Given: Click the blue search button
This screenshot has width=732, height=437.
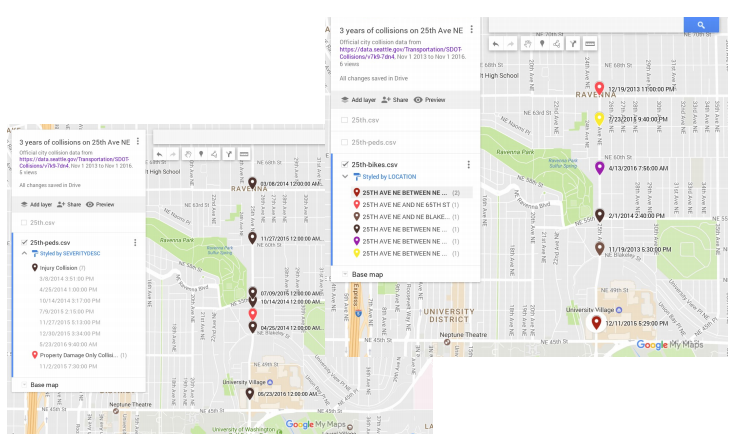Looking at the screenshot, I should [x=701, y=25].
